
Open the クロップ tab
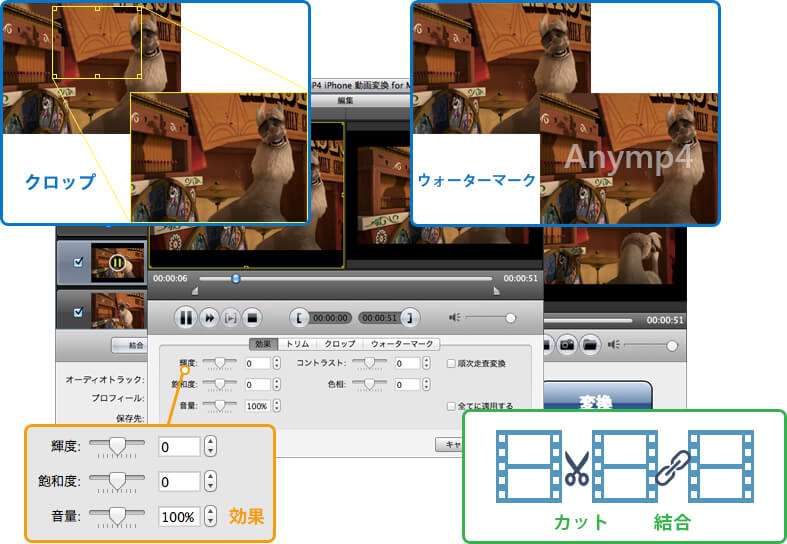[x=340, y=344]
